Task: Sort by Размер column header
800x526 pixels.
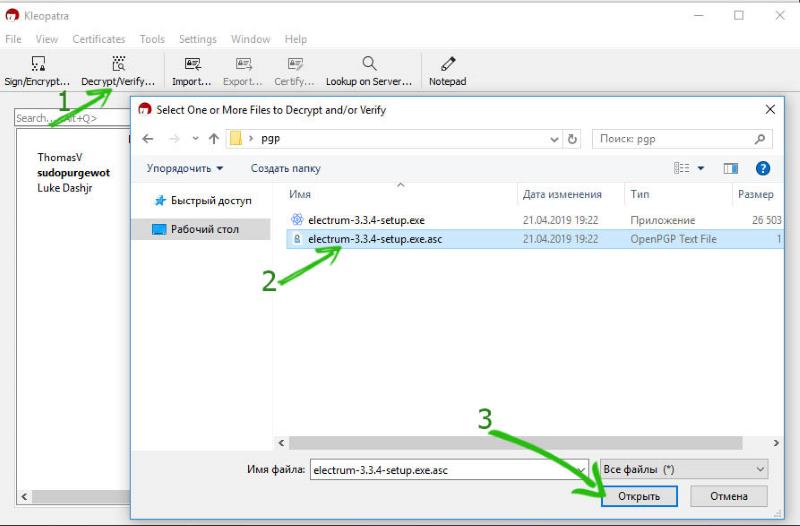Action: pyautogui.click(x=758, y=194)
